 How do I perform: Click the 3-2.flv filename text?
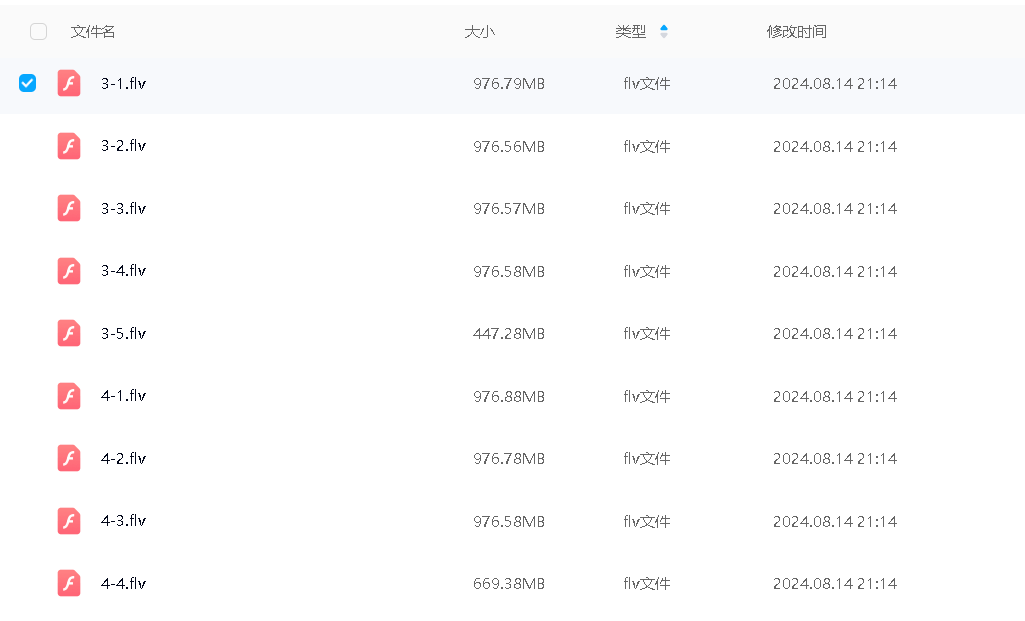click(x=123, y=146)
